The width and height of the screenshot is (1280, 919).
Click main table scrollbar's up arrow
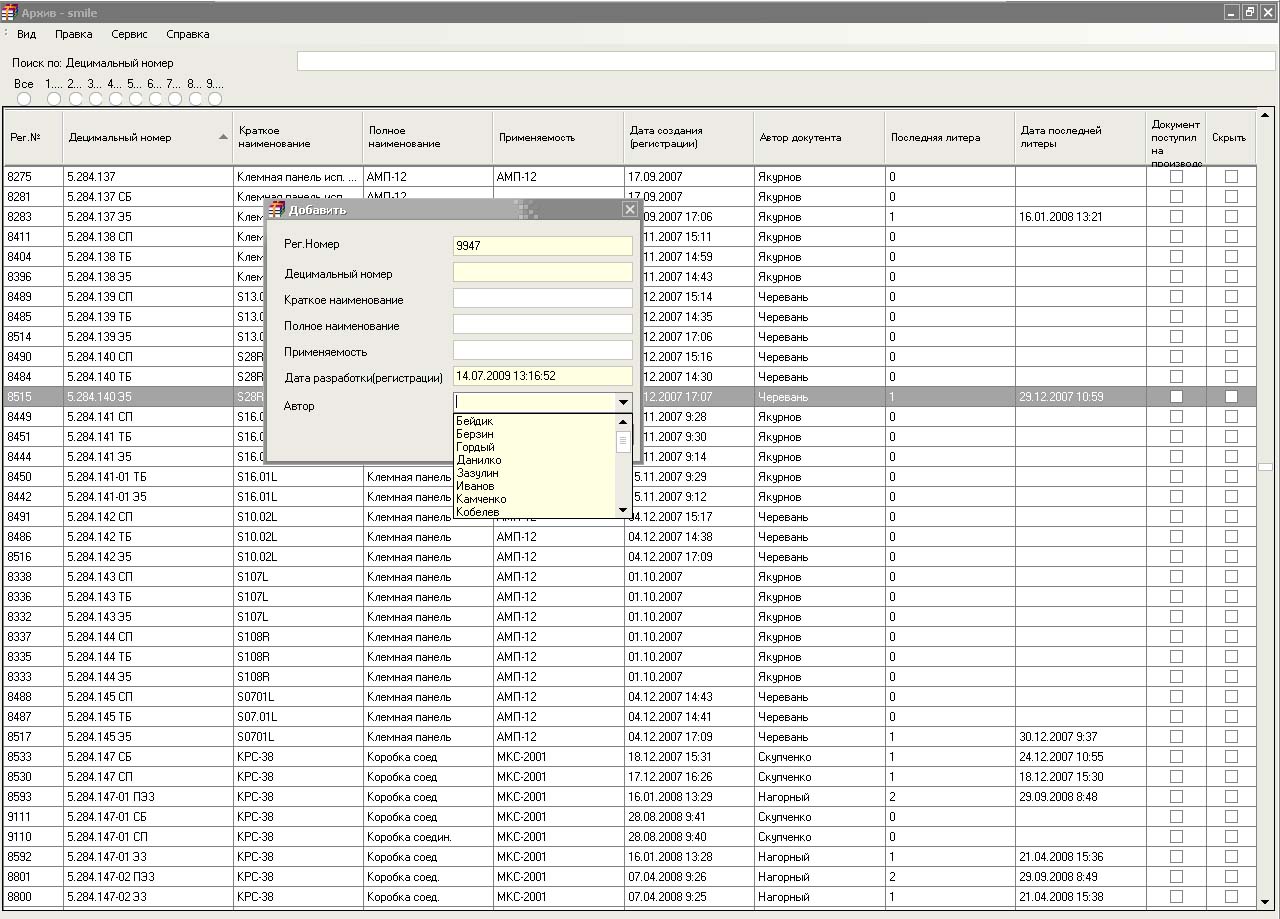(x=1266, y=115)
